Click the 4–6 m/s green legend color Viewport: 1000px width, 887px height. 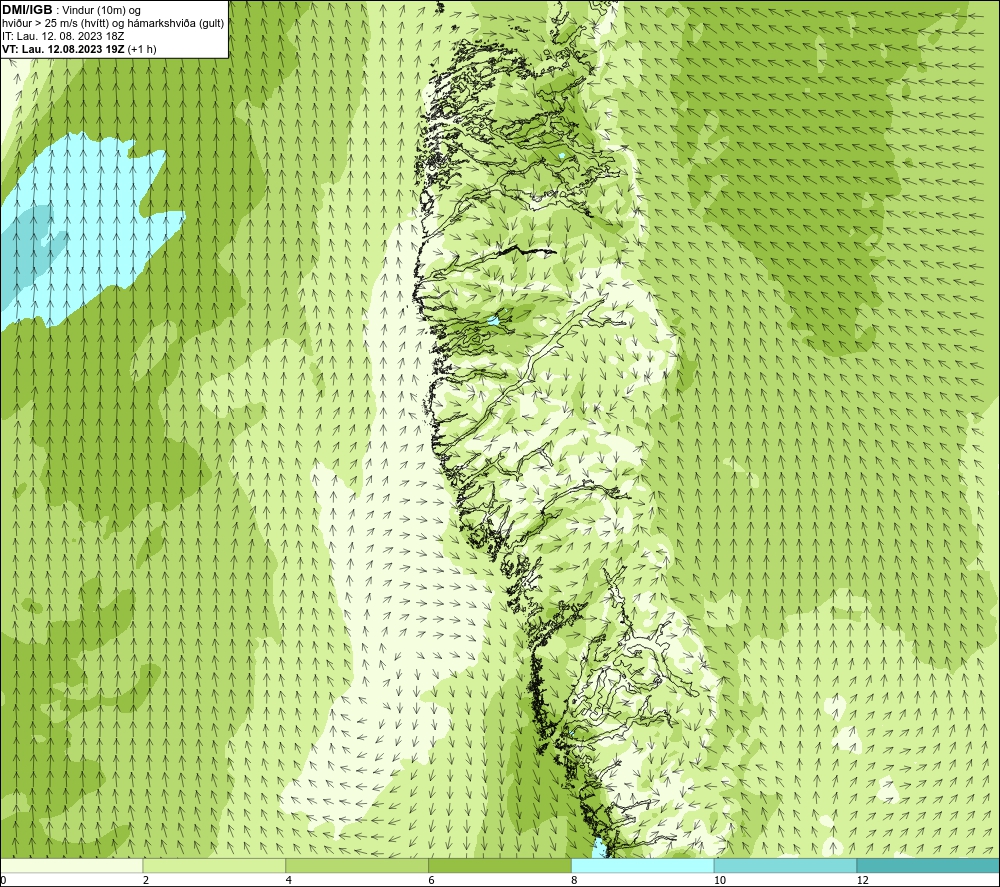pyautogui.click(x=357, y=865)
